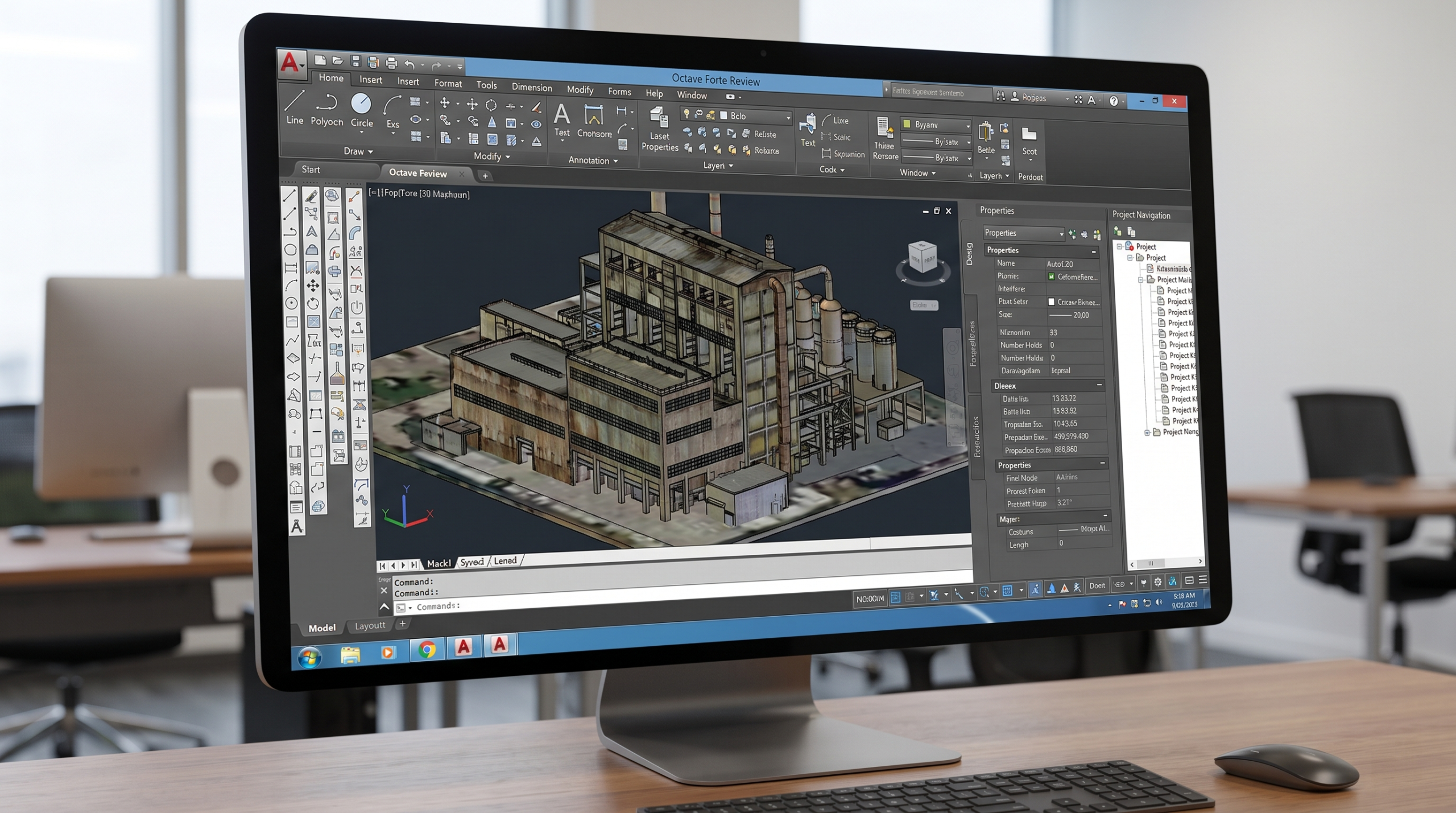Image resolution: width=1456 pixels, height=813 pixels.
Task: Open the Laset Properties layer tool
Action: pos(659,130)
